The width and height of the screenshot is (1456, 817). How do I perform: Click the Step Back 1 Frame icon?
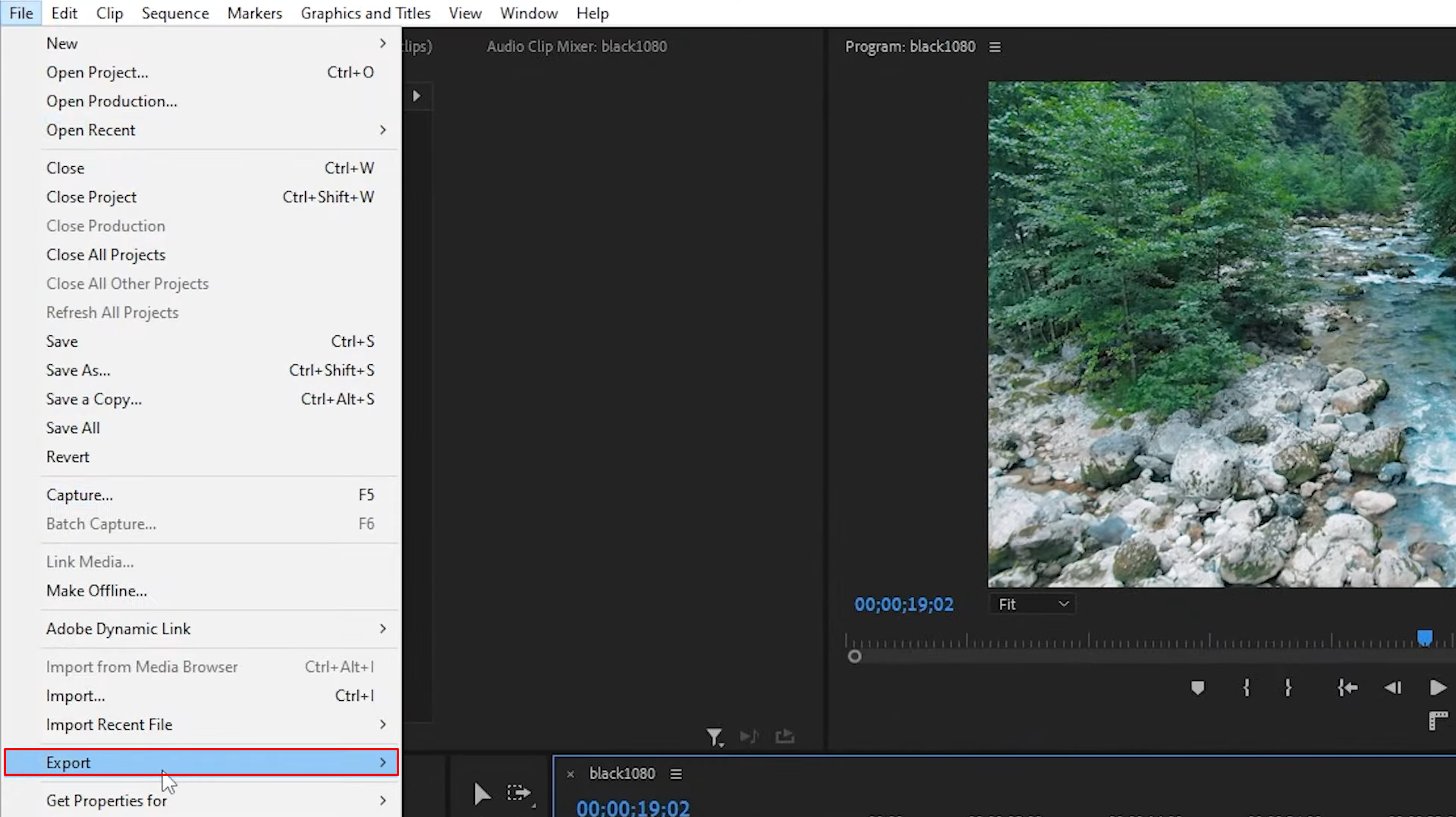tap(1392, 688)
